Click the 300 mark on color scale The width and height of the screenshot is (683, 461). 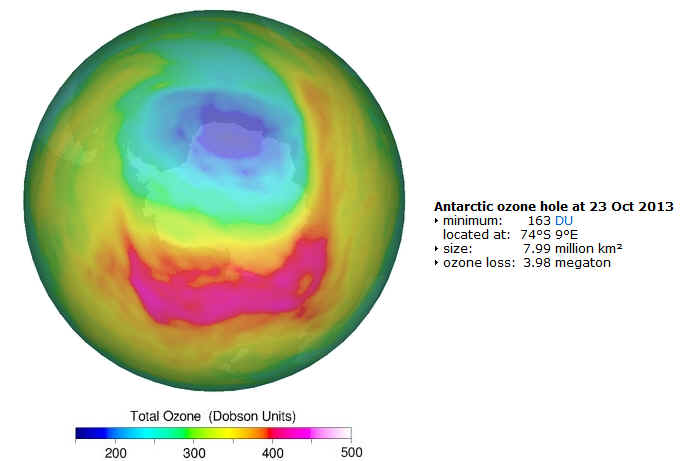[194, 453]
